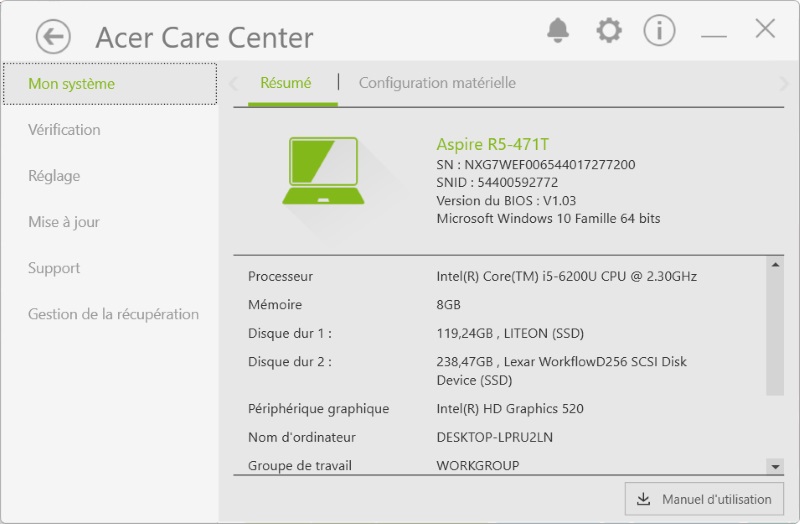Screen dimensions: 800x524
Task: Click the Nom d'ordinateur label
Action: click(x=302, y=437)
